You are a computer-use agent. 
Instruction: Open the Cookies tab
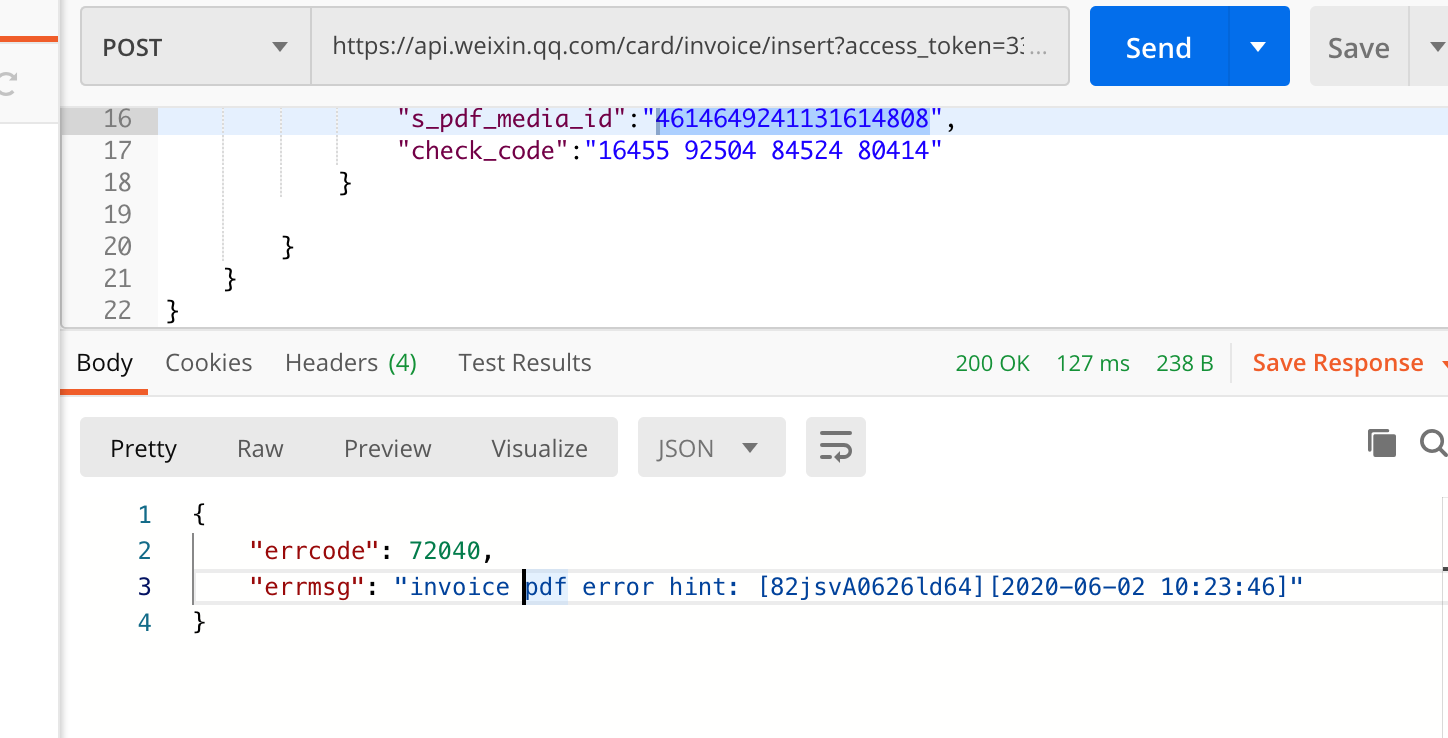(209, 363)
